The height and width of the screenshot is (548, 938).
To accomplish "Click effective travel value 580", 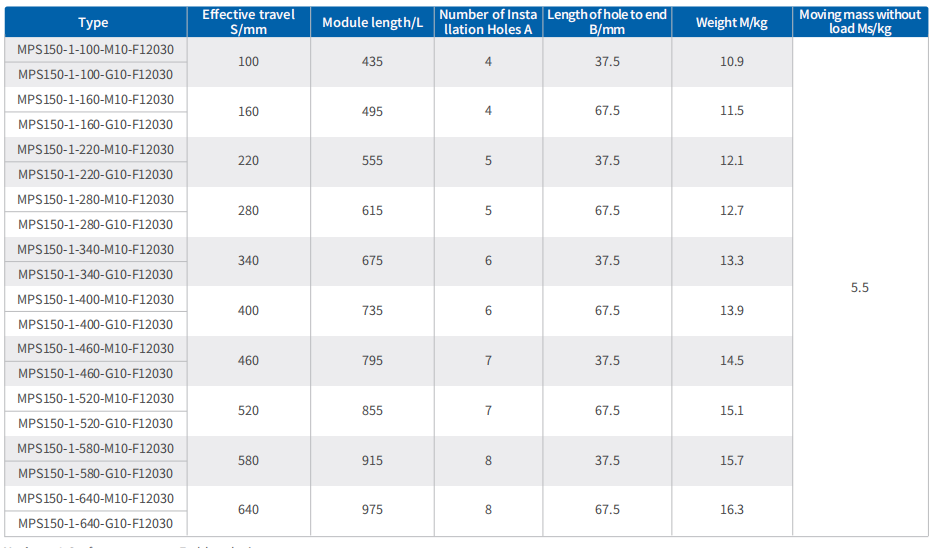I will pos(248,461).
